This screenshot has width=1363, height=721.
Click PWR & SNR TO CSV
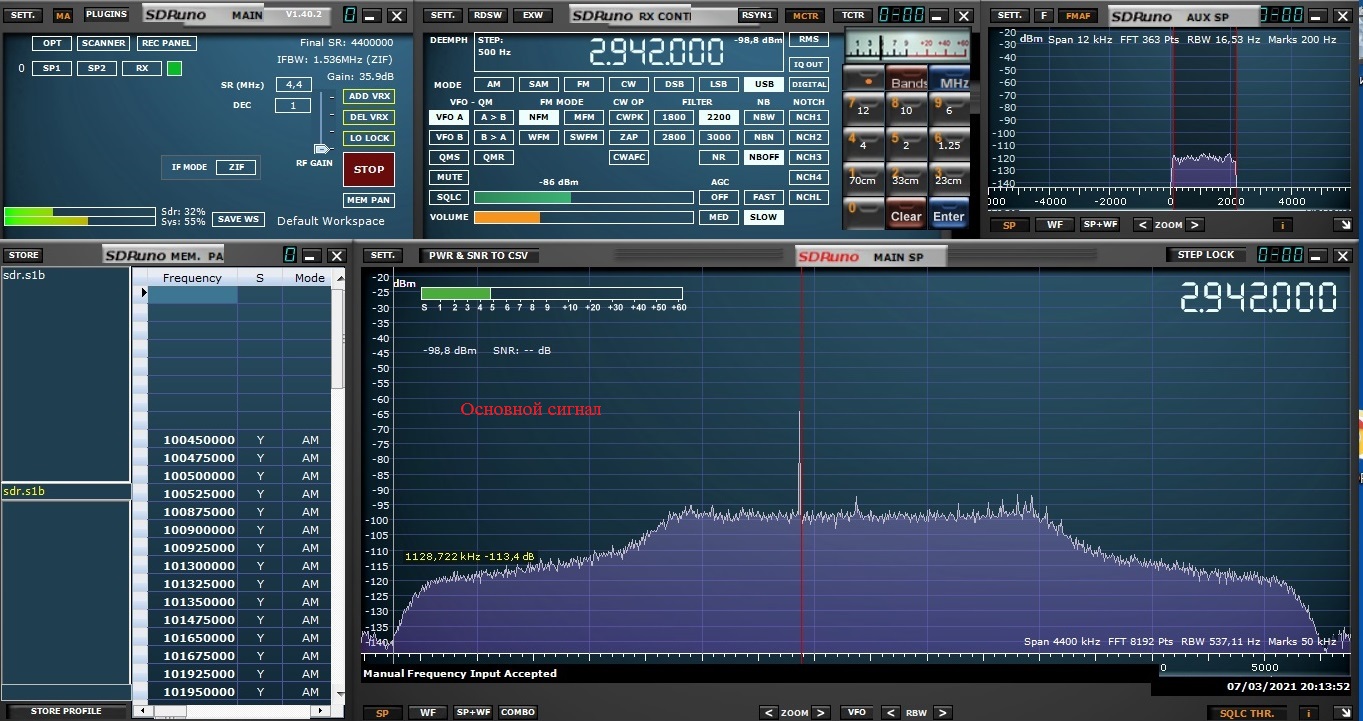click(477, 255)
